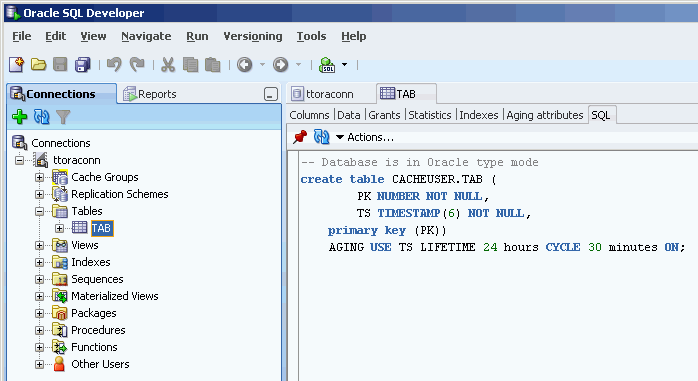Image resolution: width=698 pixels, height=381 pixels.
Task: Collapse the ttoraconn connection node
Action: pyautogui.click(x=20, y=160)
